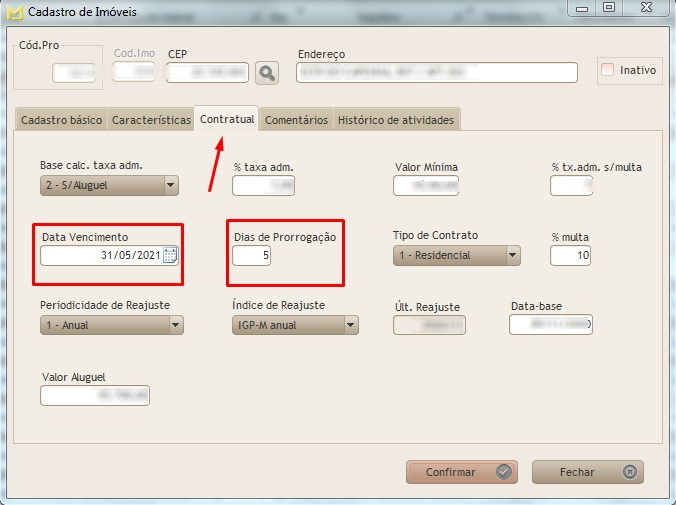This screenshot has width=676, height=505.
Task: Go to Histórico de atividades tab
Action: click(396, 120)
